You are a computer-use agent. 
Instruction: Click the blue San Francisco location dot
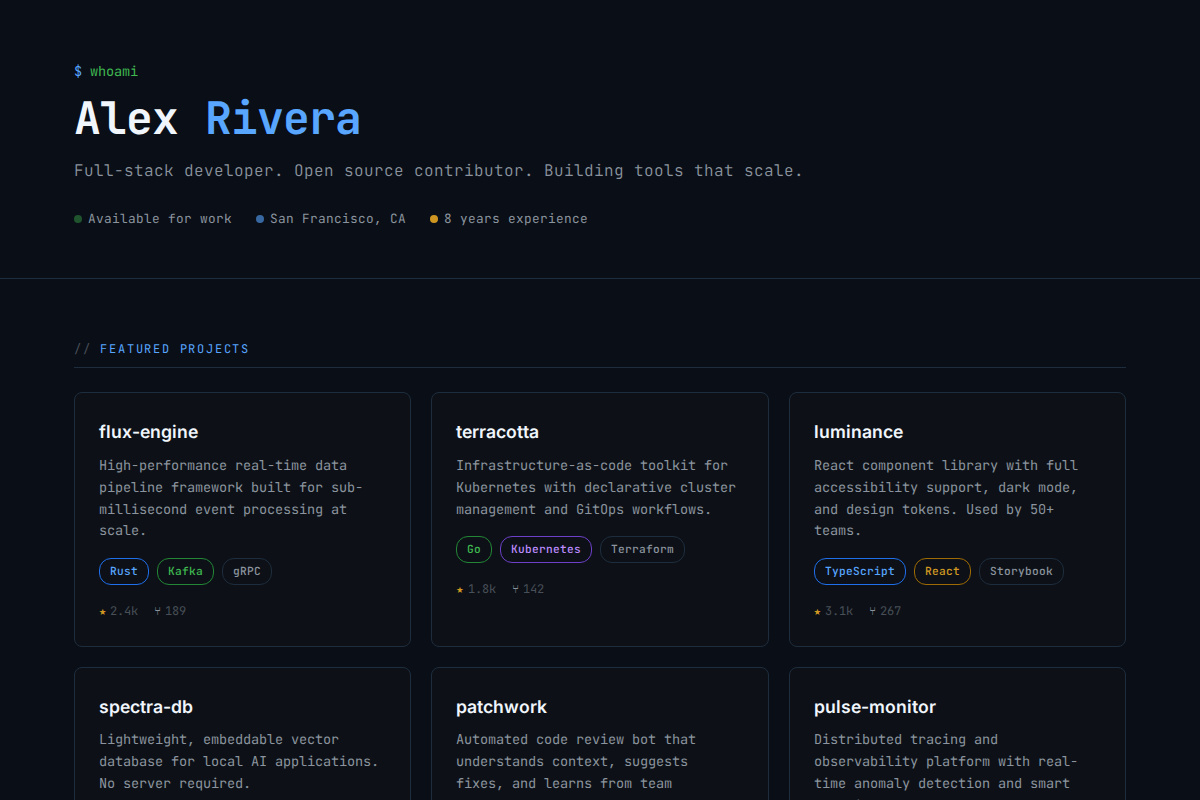pos(260,219)
